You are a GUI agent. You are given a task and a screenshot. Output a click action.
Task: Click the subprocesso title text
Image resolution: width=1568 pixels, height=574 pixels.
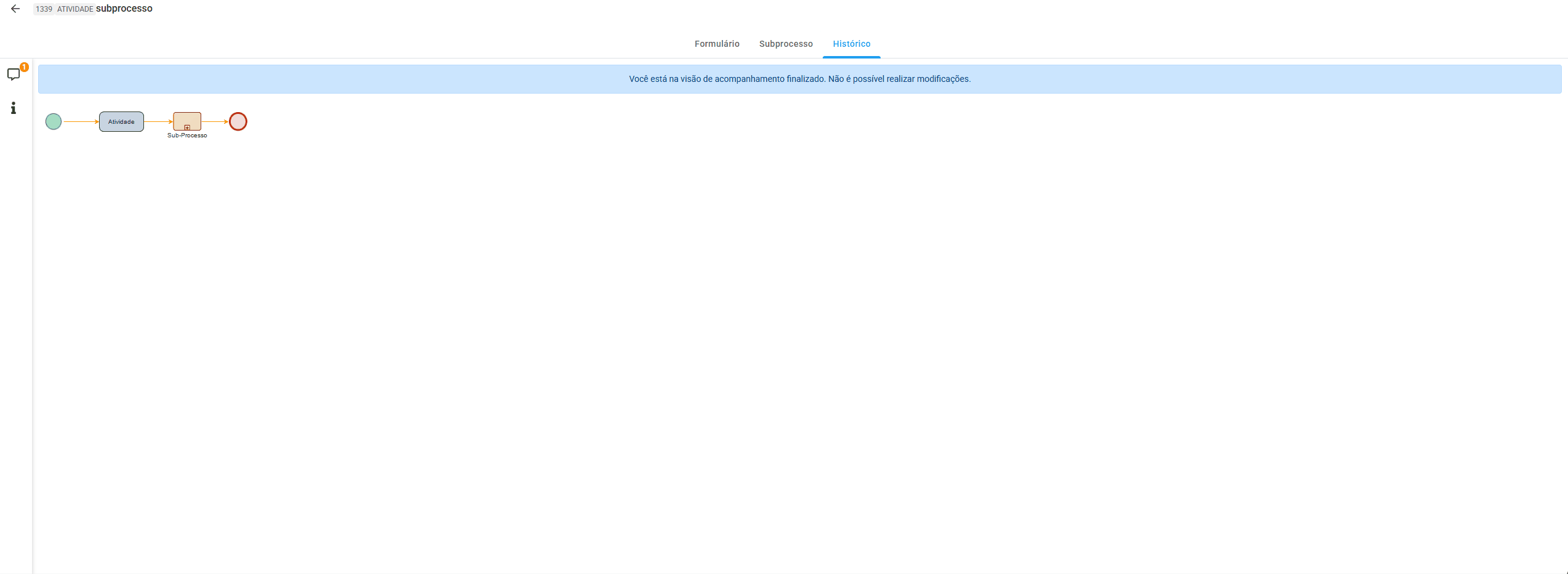point(124,9)
